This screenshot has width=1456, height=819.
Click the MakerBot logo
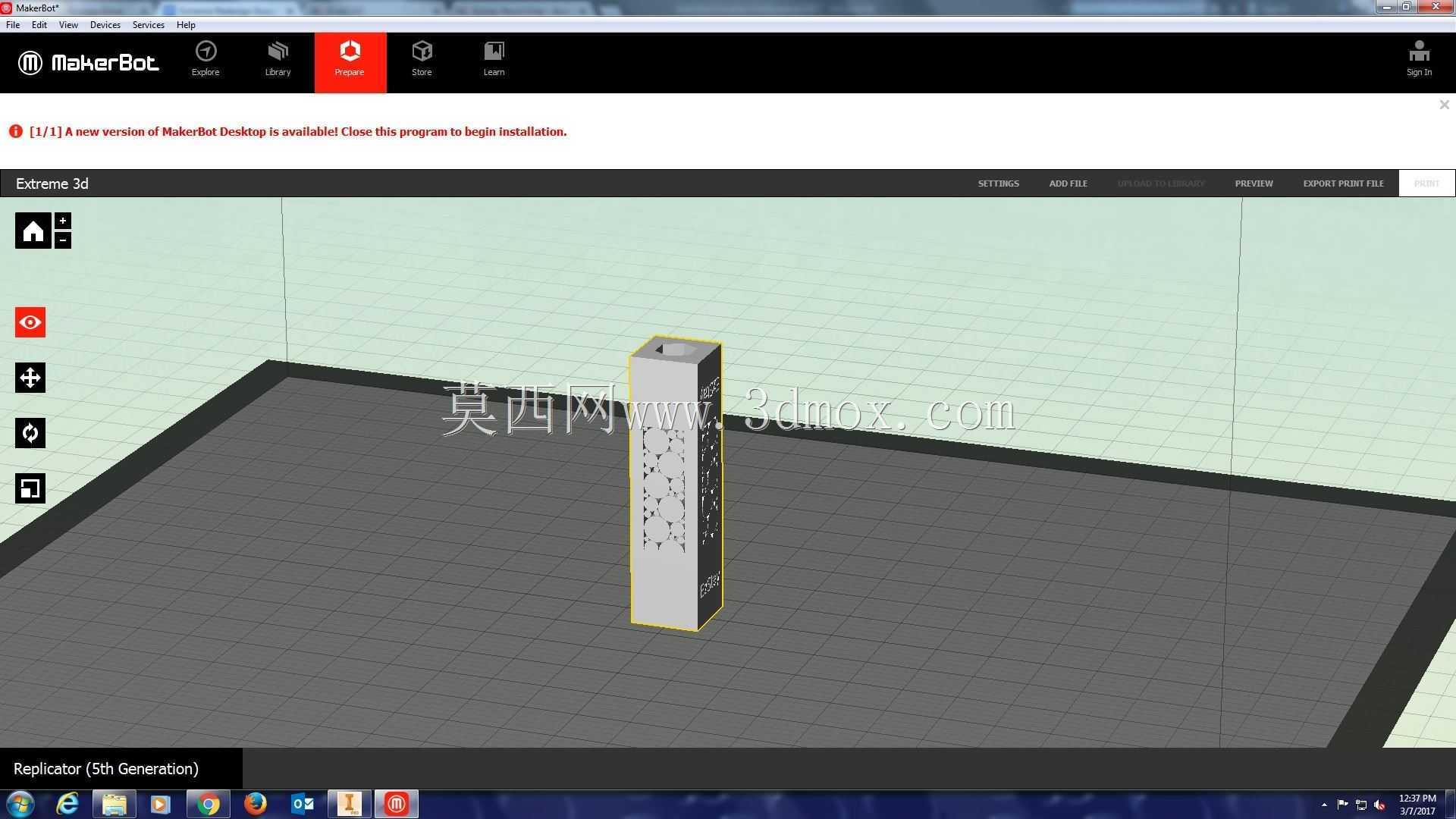89,63
